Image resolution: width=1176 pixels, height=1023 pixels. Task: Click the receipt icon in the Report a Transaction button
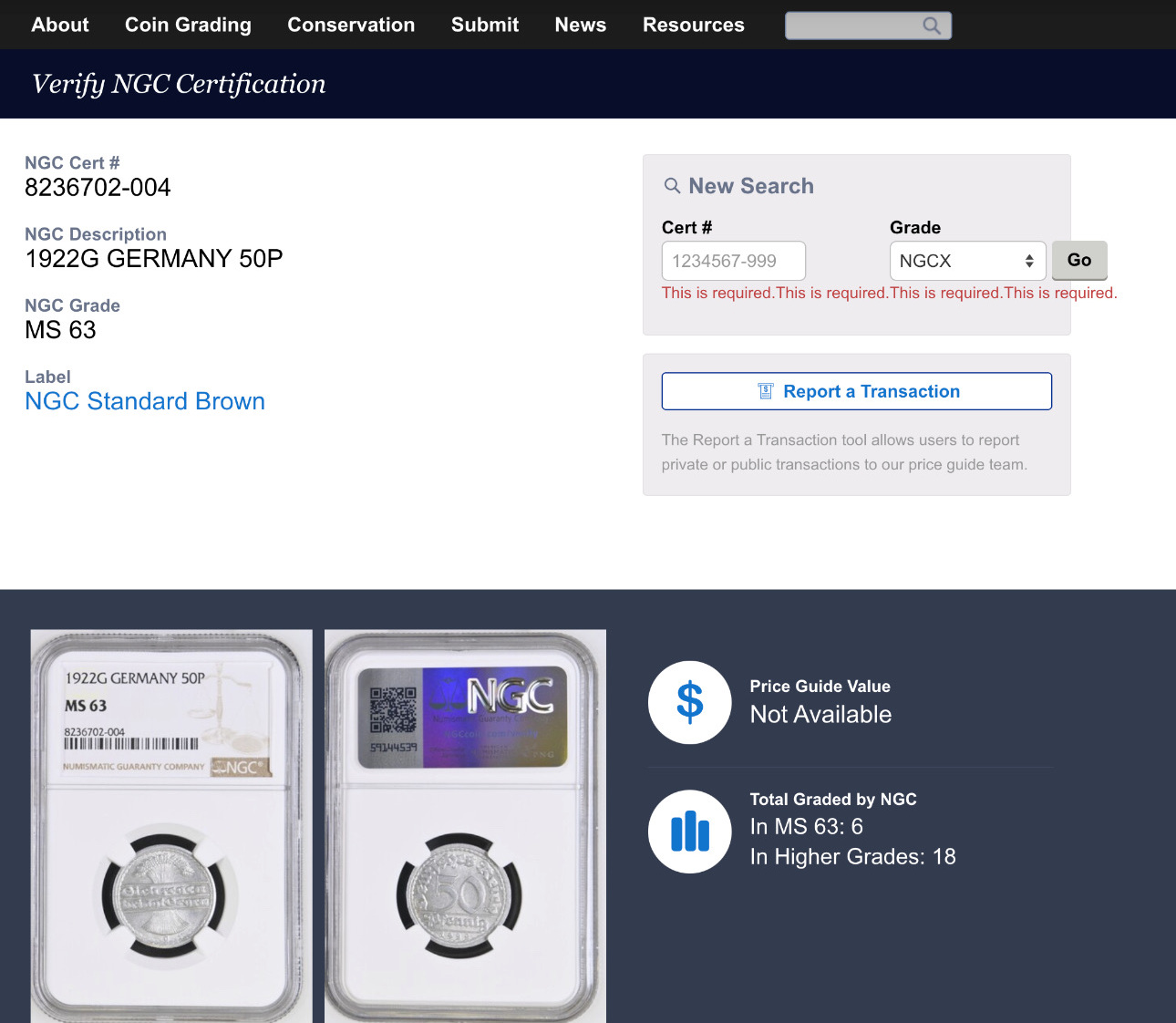766,391
